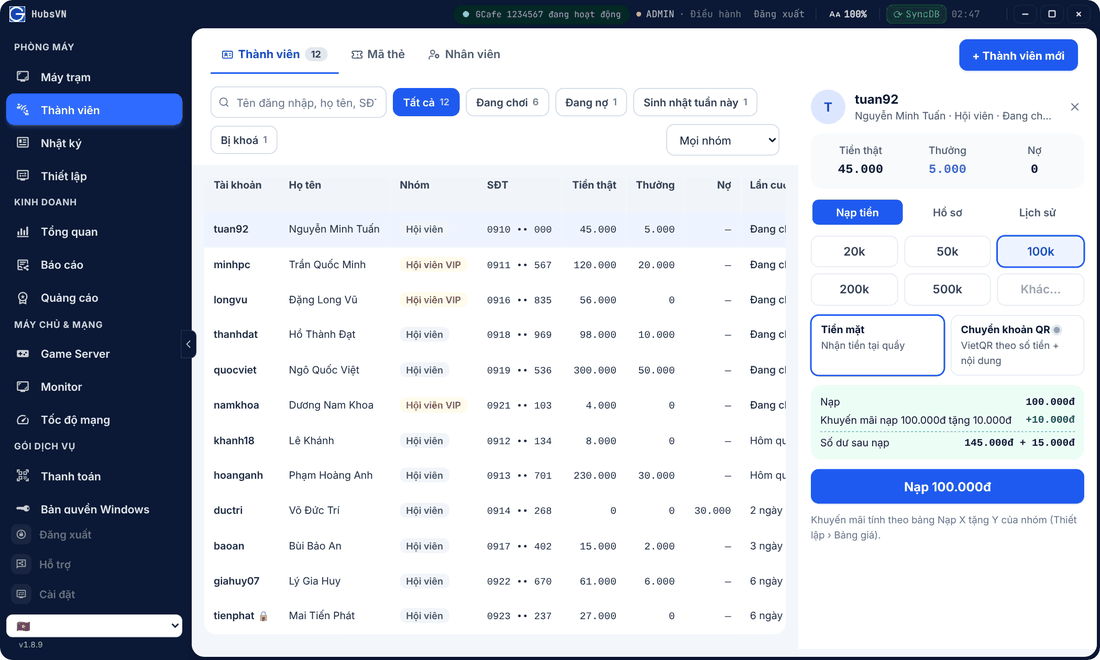Click the Hỗ trợ support icon
This screenshot has width=1100, height=660.
22,564
